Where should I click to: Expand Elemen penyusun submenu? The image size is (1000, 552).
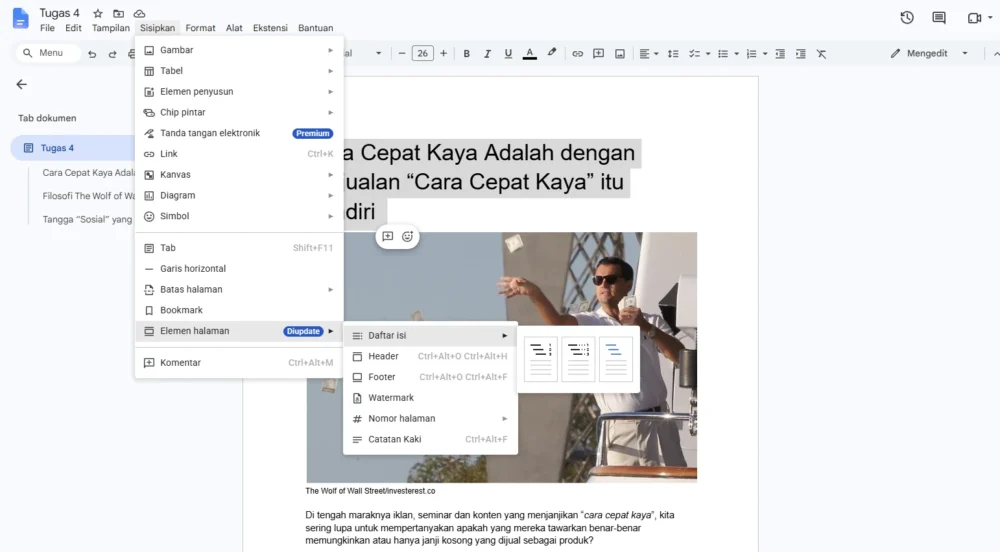[239, 92]
